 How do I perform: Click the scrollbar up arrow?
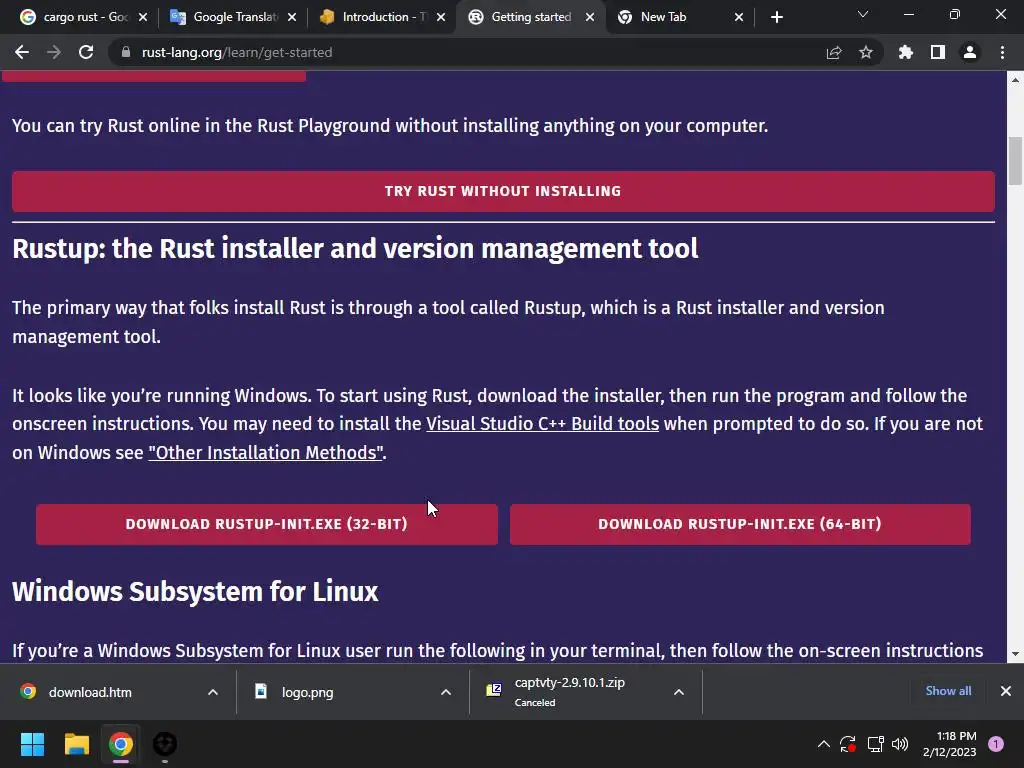[1015, 80]
